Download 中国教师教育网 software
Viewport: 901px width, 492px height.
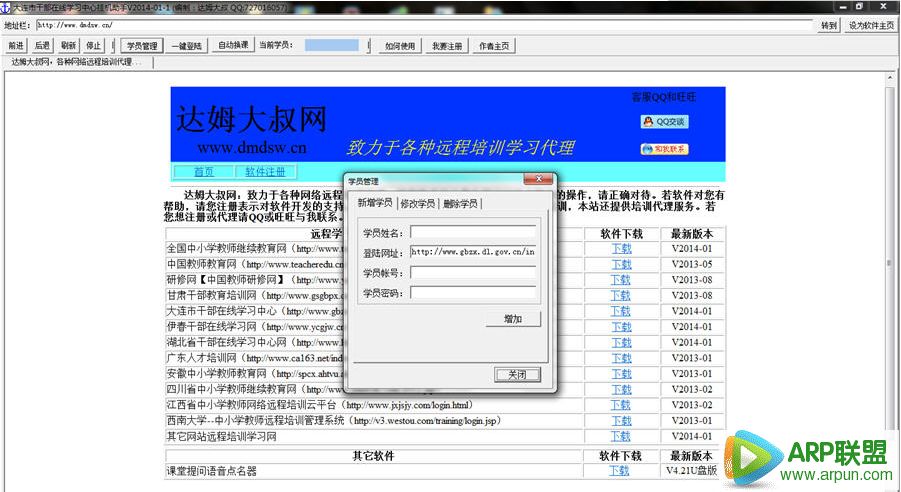point(621,264)
